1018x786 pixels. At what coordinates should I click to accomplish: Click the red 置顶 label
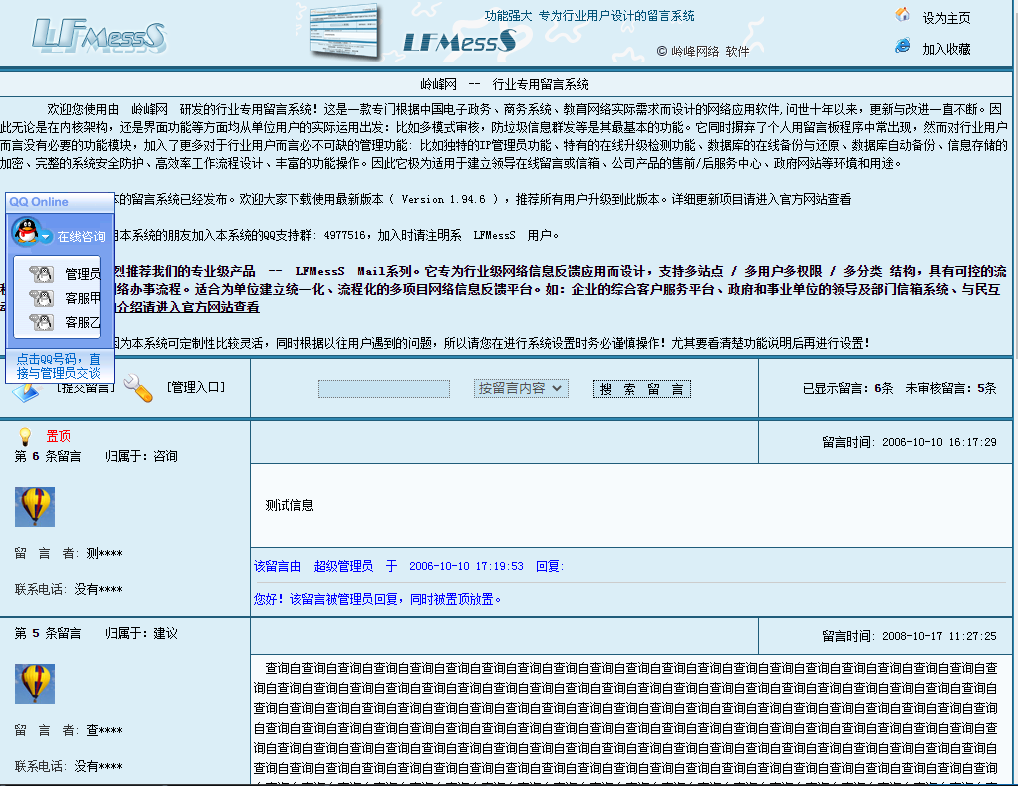[x=58, y=436]
